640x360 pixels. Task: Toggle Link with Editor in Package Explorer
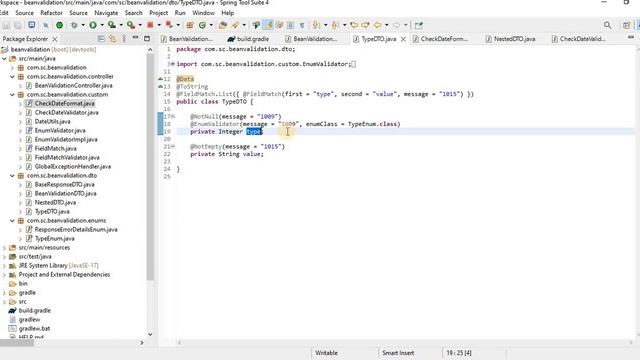[112, 39]
